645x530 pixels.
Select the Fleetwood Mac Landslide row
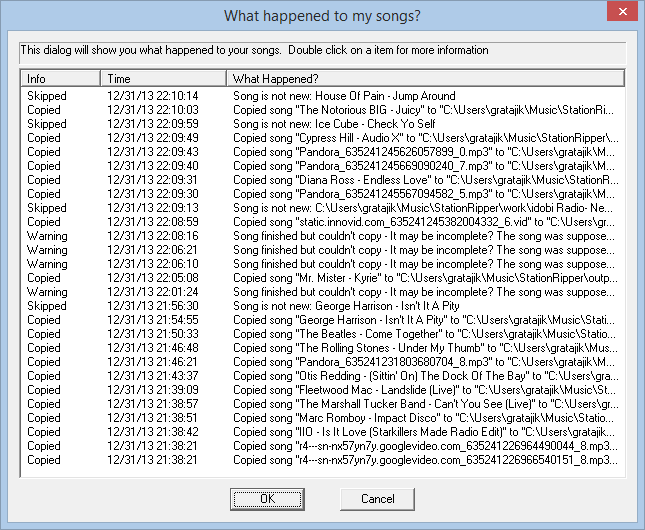pos(323,390)
